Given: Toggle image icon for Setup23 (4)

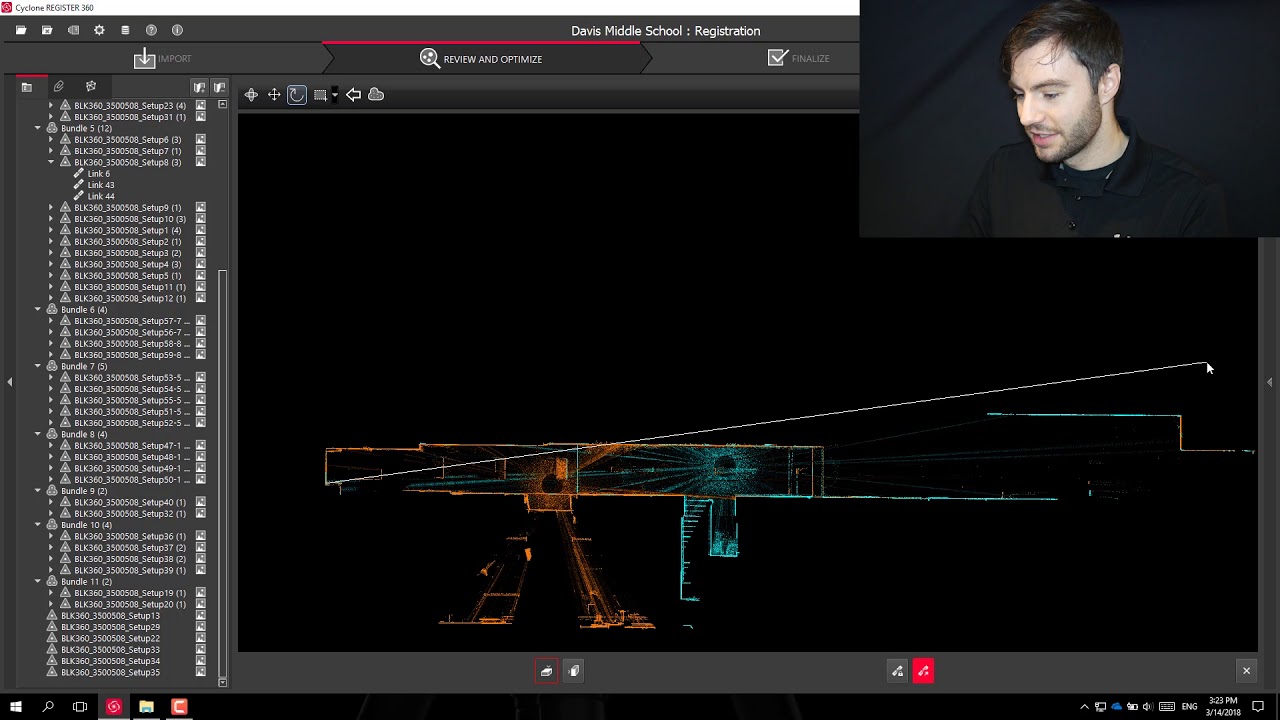Looking at the screenshot, I should coord(201,105).
